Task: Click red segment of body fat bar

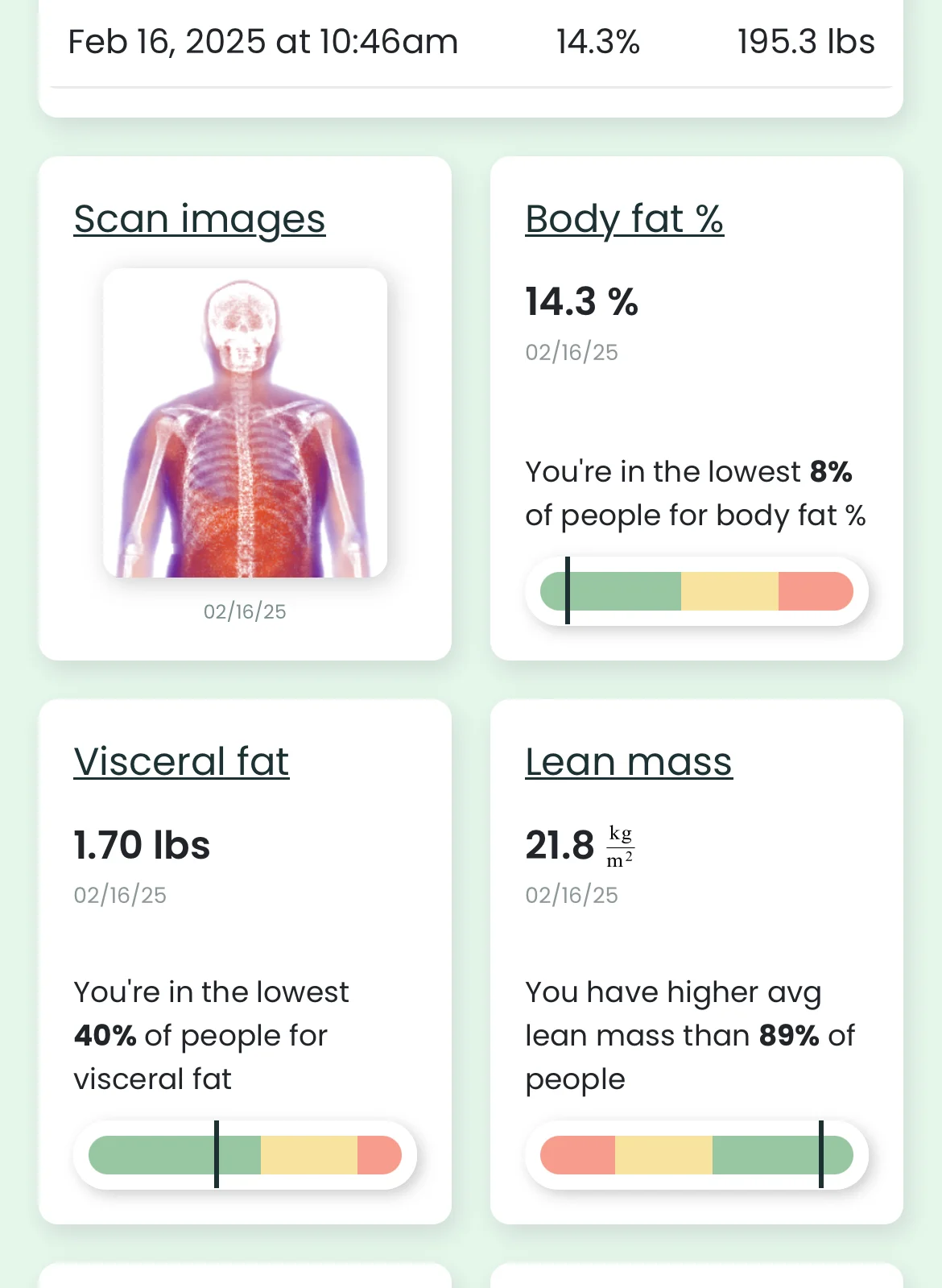Action: (x=815, y=591)
